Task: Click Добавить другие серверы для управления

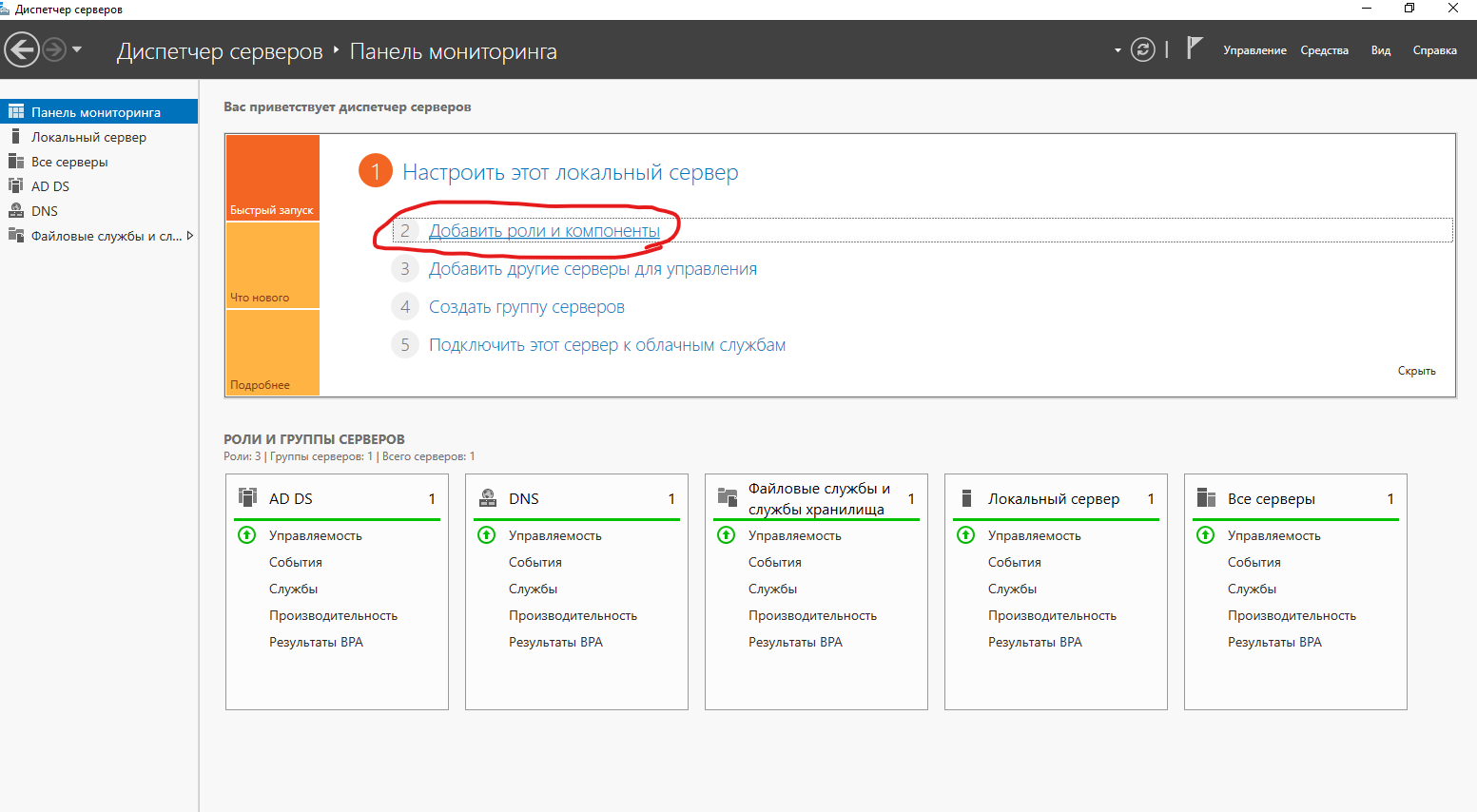Action: pyautogui.click(x=593, y=269)
